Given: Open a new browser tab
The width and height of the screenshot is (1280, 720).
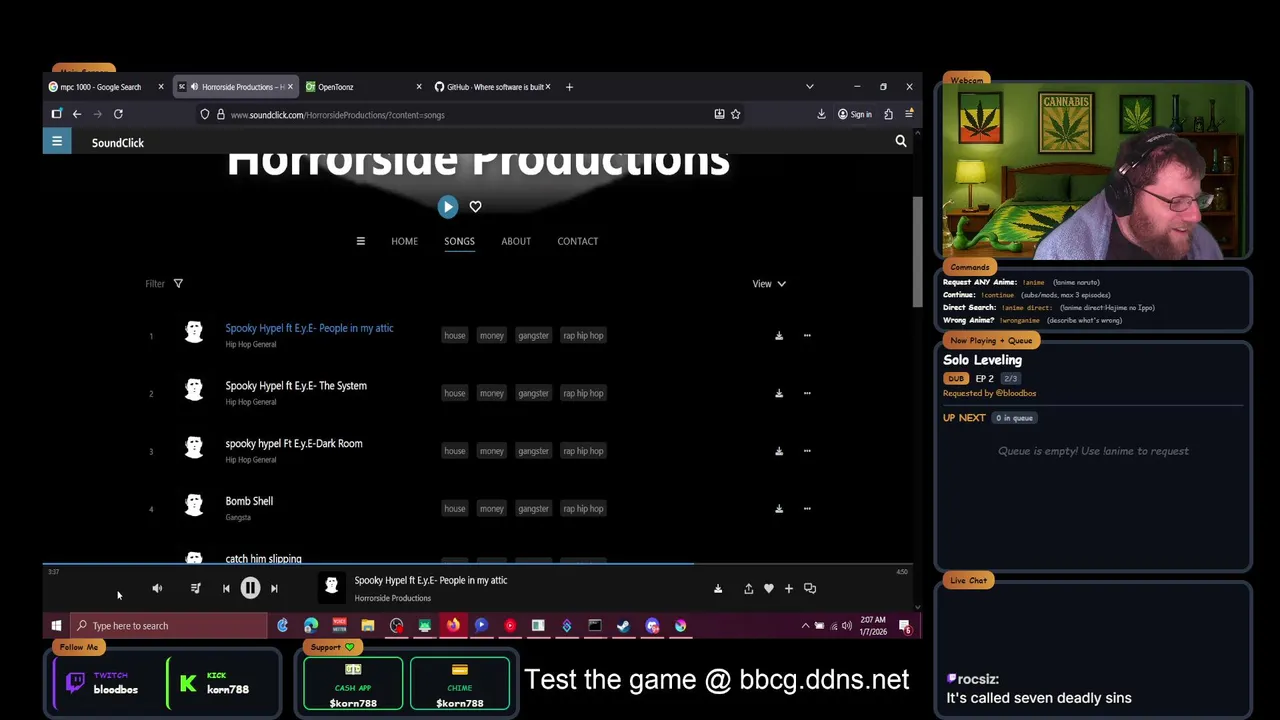Looking at the screenshot, I should 569,87.
